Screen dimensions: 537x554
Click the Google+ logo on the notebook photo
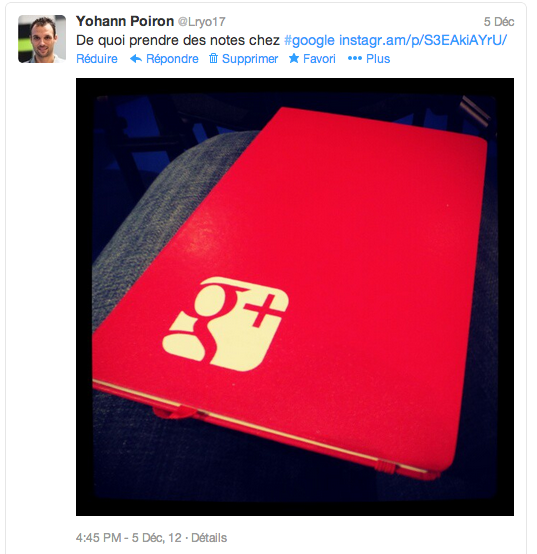225,324
